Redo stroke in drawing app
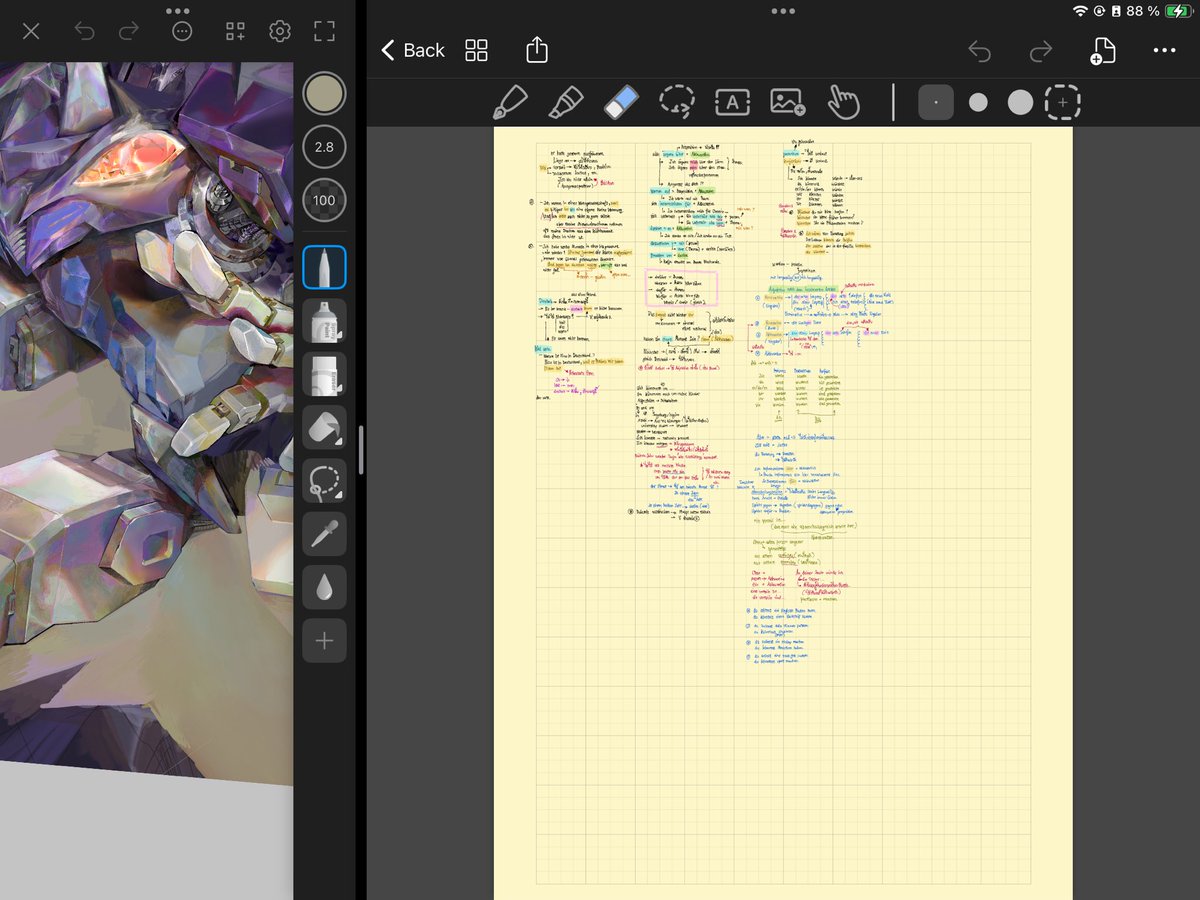1200x900 pixels. pos(129,32)
